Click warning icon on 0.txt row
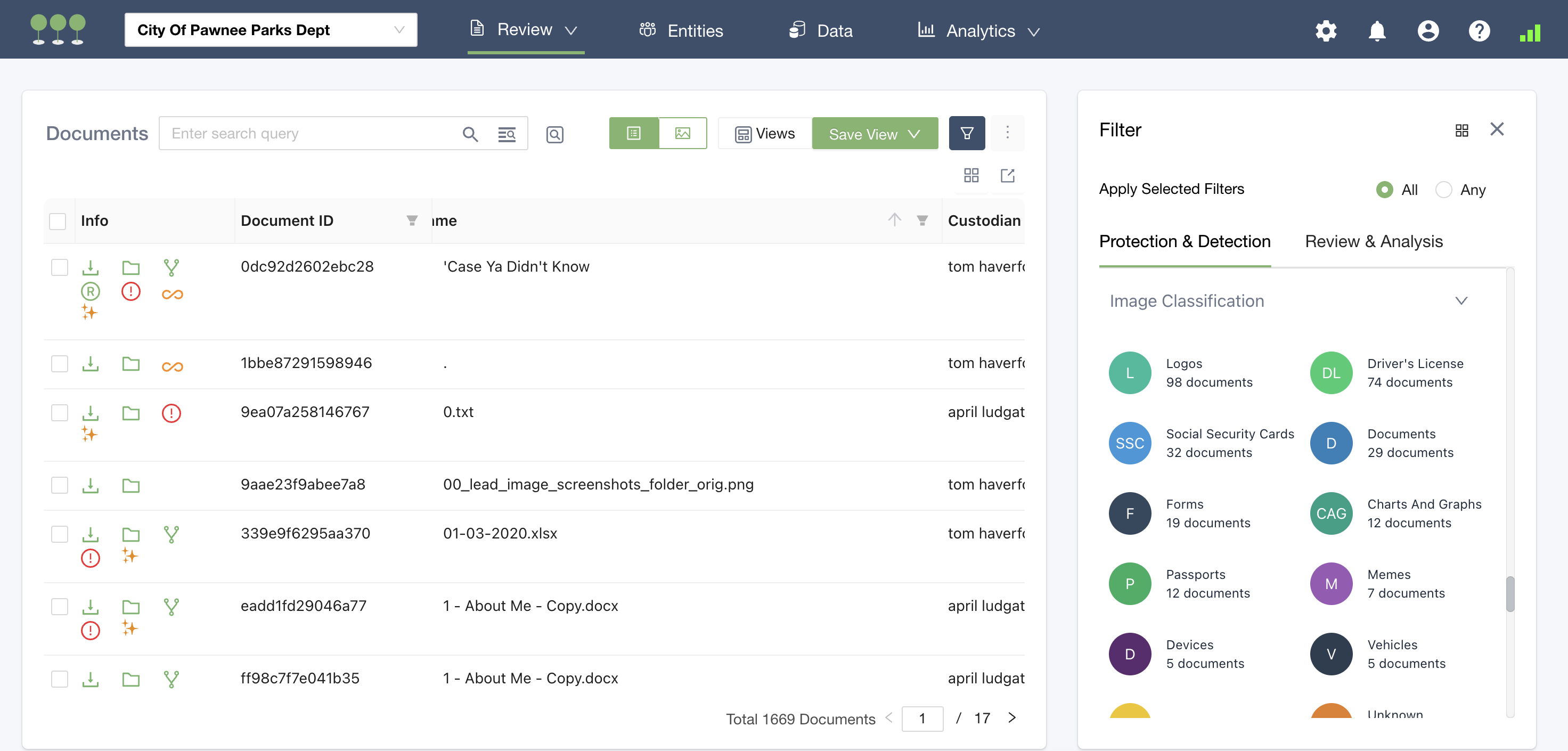Screen dimensions: 1568x751 pos(171,413)
